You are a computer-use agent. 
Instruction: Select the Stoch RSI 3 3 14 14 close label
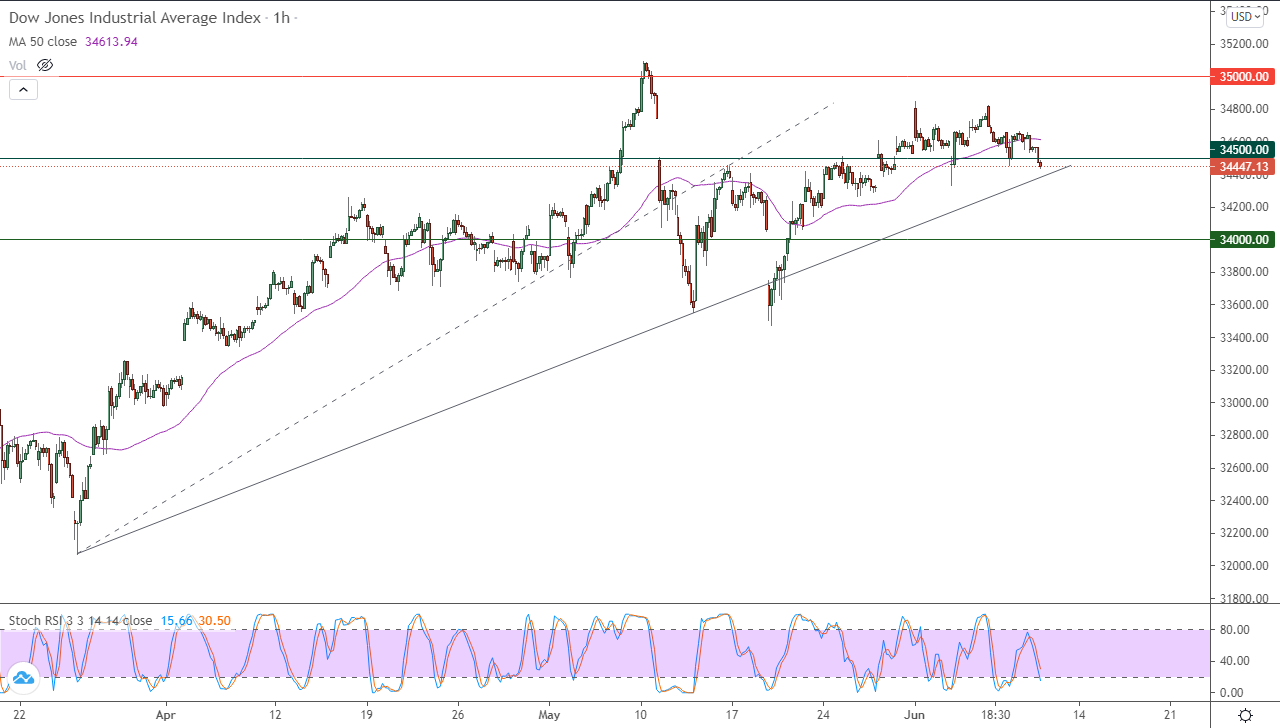[x=80, y=620]
